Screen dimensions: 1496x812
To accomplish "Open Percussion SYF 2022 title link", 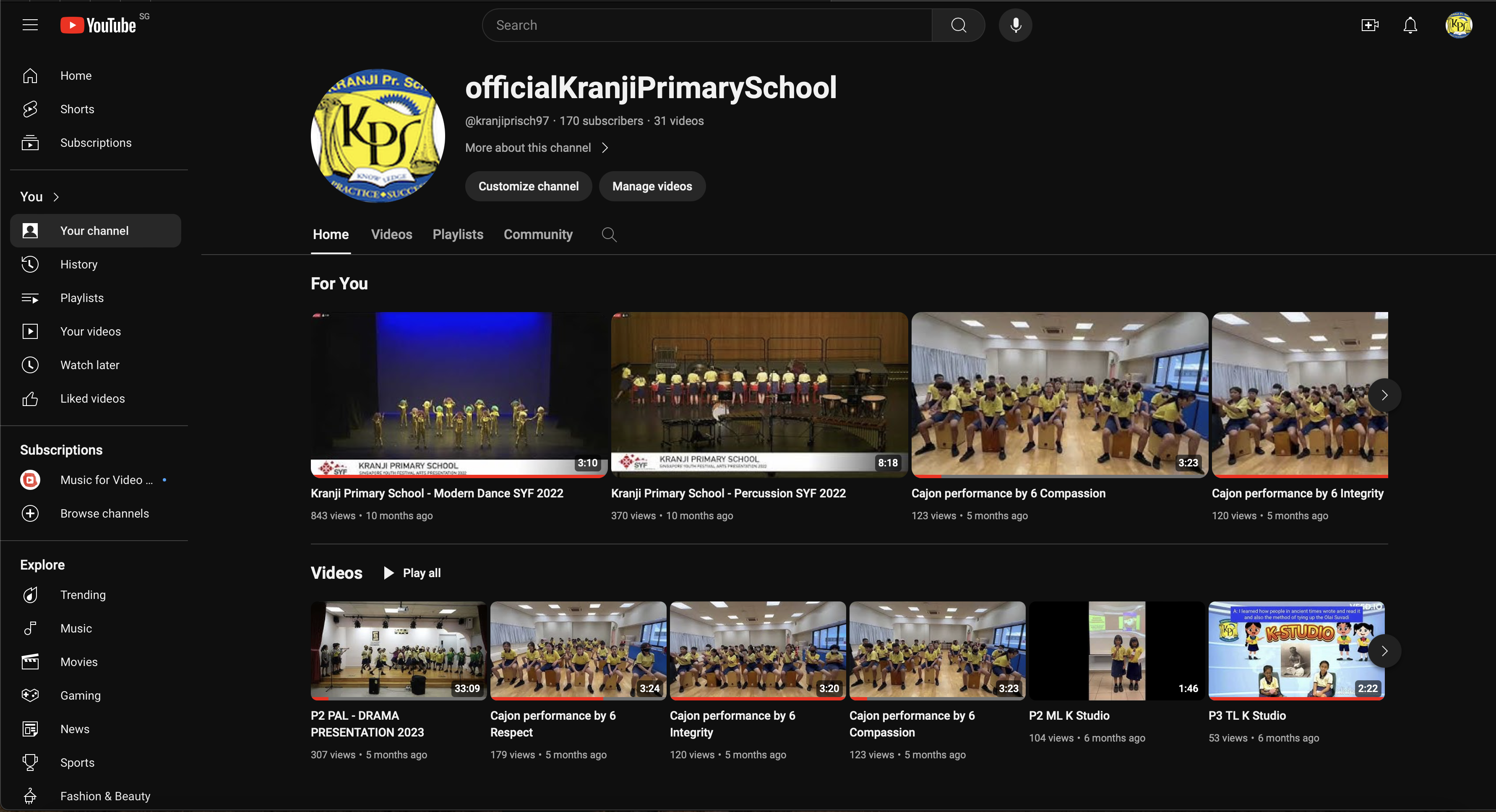I will [x=728, y=493].
